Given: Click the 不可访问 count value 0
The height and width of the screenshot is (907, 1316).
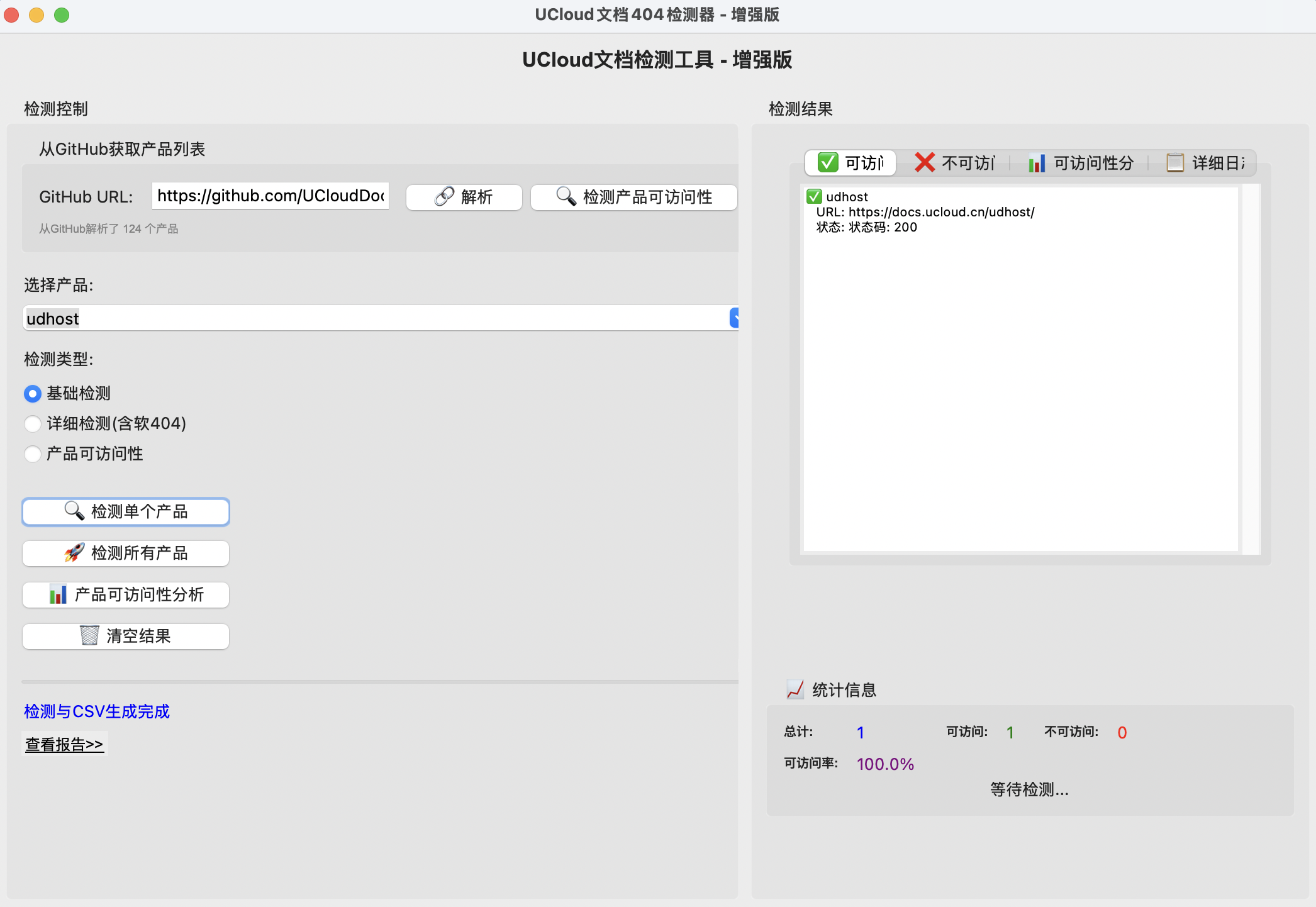Looking at the screenshot, I should 1122,732.
